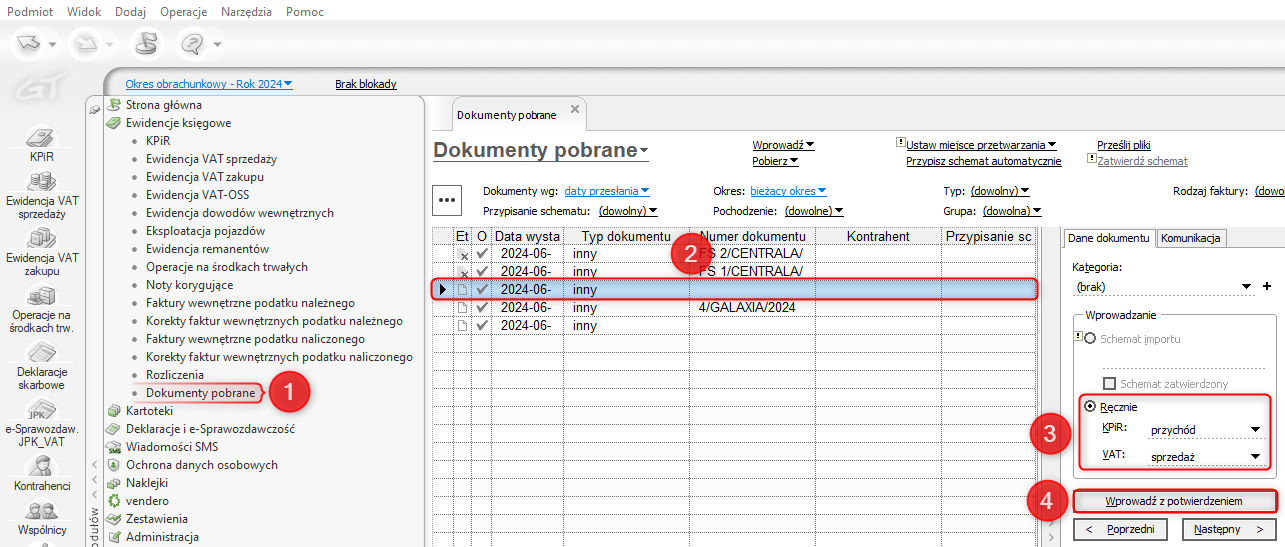1285x547 pixels.
Task: Click info icon beside Ustaw miejsce przetwarzania
Action: pos(901,144)
